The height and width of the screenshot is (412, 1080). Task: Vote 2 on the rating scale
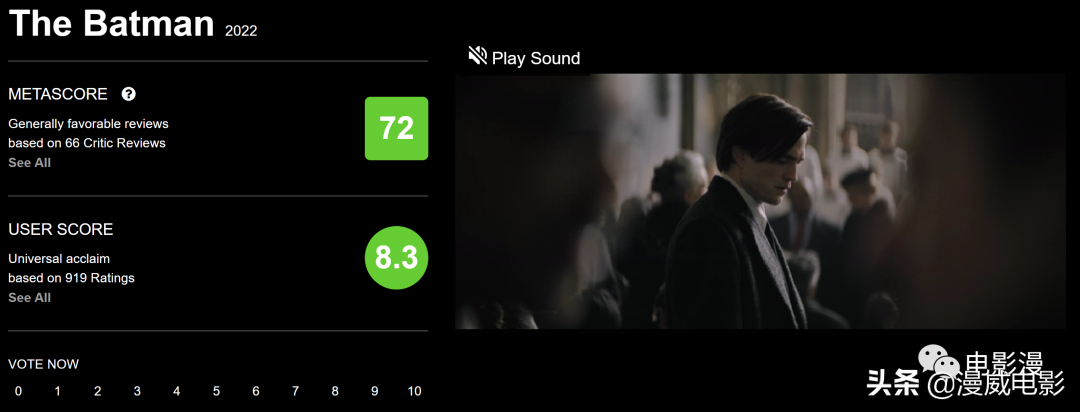point(98,391)
